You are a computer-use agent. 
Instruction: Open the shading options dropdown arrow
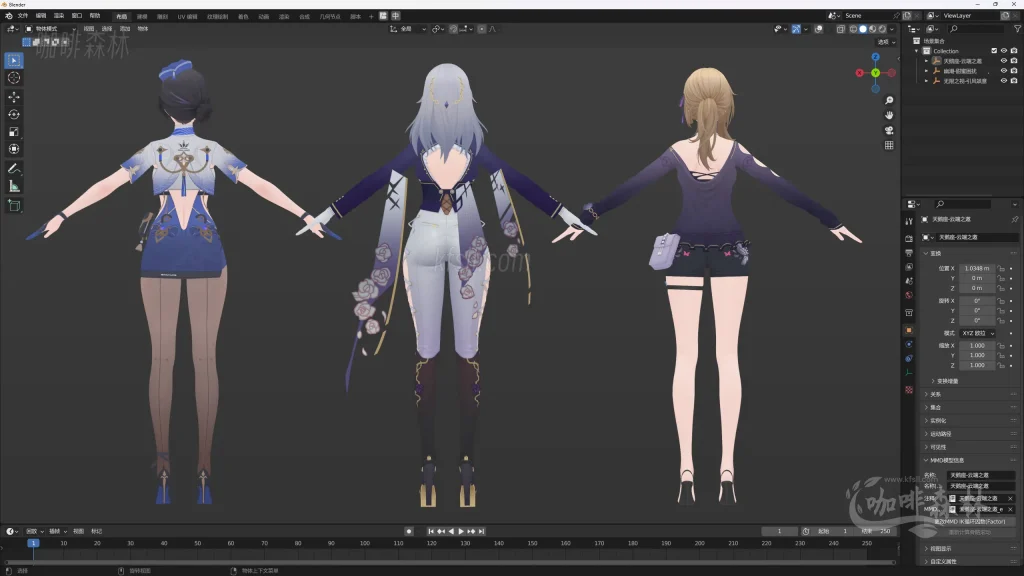tap(892, 29)
